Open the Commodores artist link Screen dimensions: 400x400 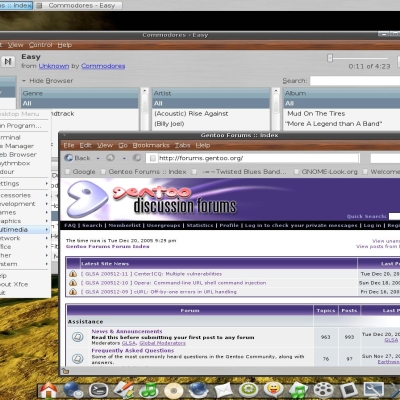click(103, 66)
